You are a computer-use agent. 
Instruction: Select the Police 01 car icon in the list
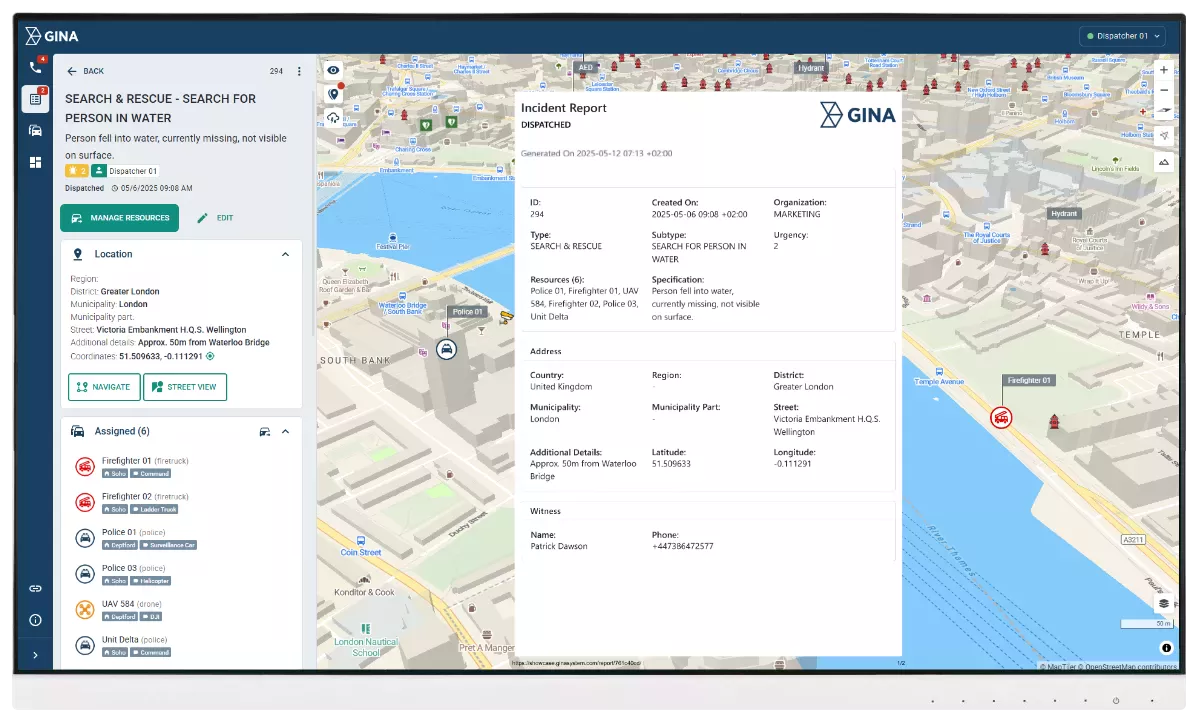85,538
